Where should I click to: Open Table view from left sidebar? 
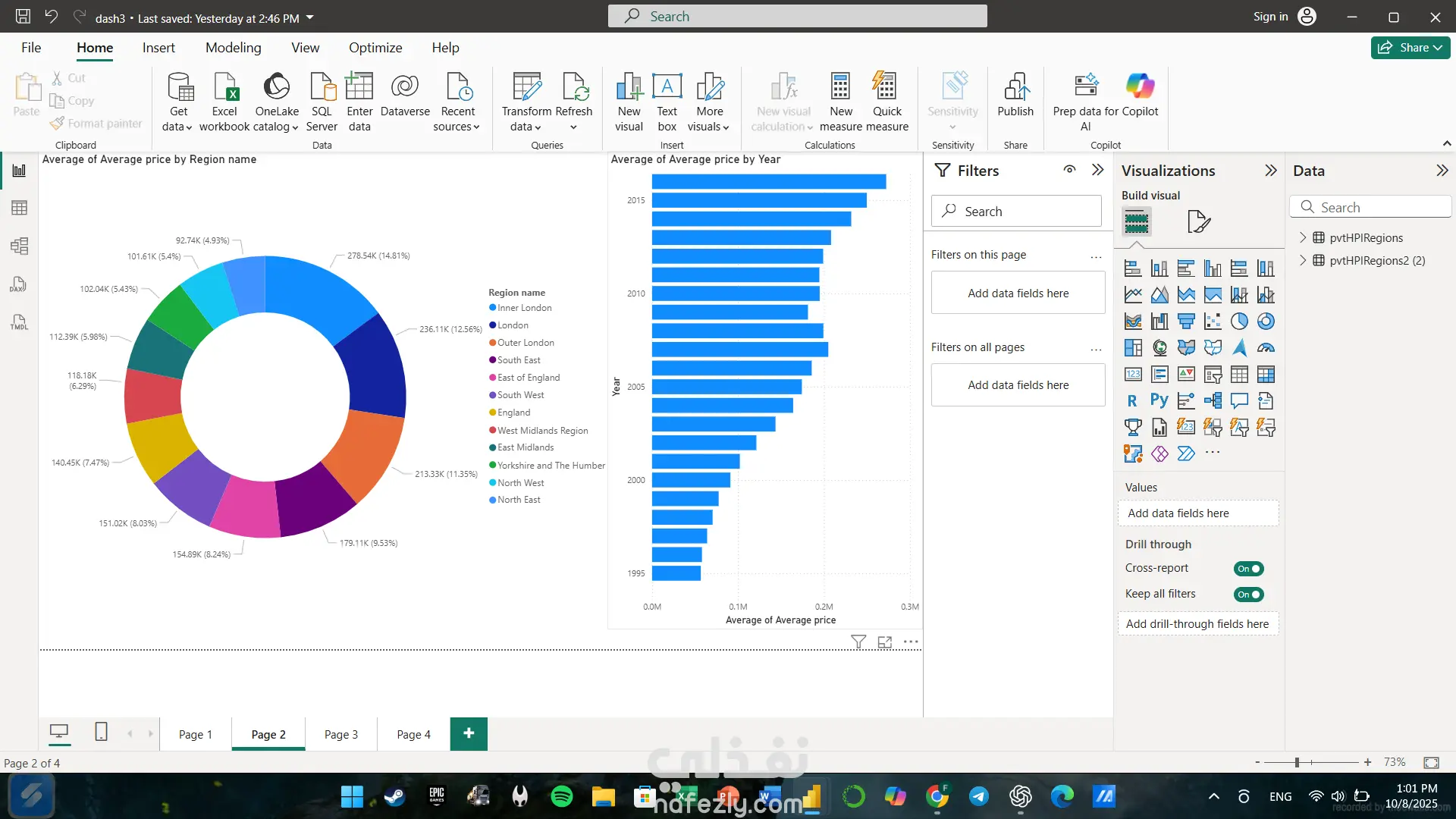point(19,208)
